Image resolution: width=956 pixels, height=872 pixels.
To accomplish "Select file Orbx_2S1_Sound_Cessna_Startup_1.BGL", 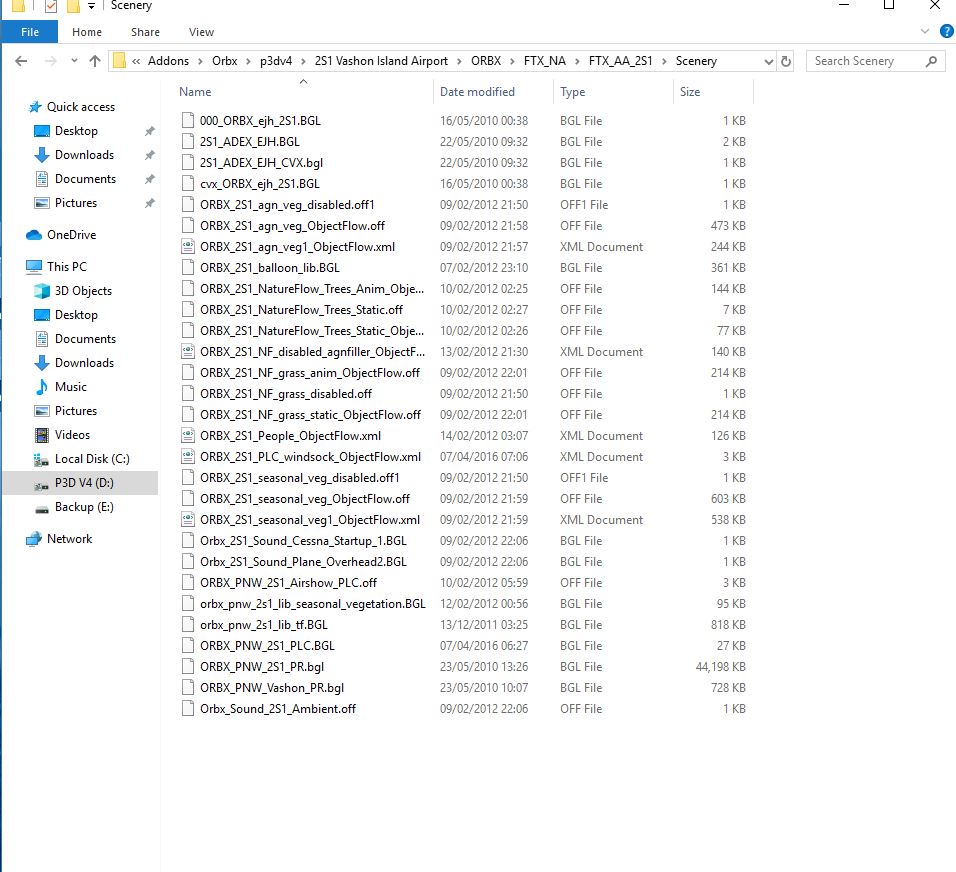I will [303, 541].
